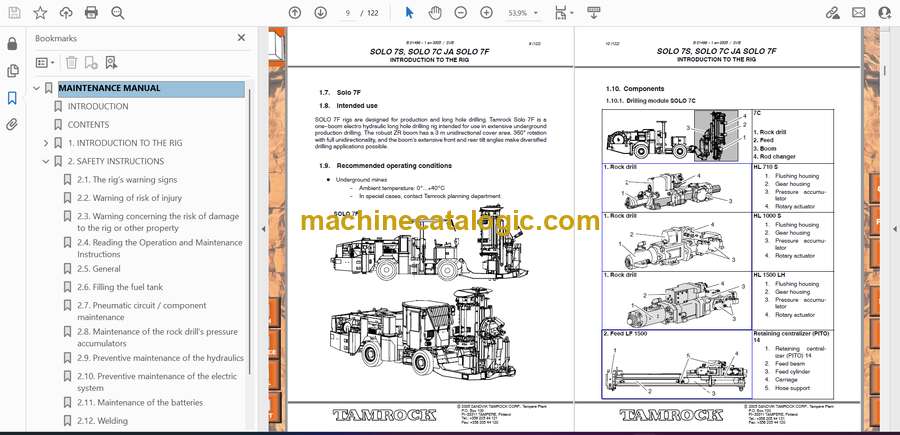Toggle the Bookmarks panel sidebar icon
This screenshot has width=900, height=435.
12,98
